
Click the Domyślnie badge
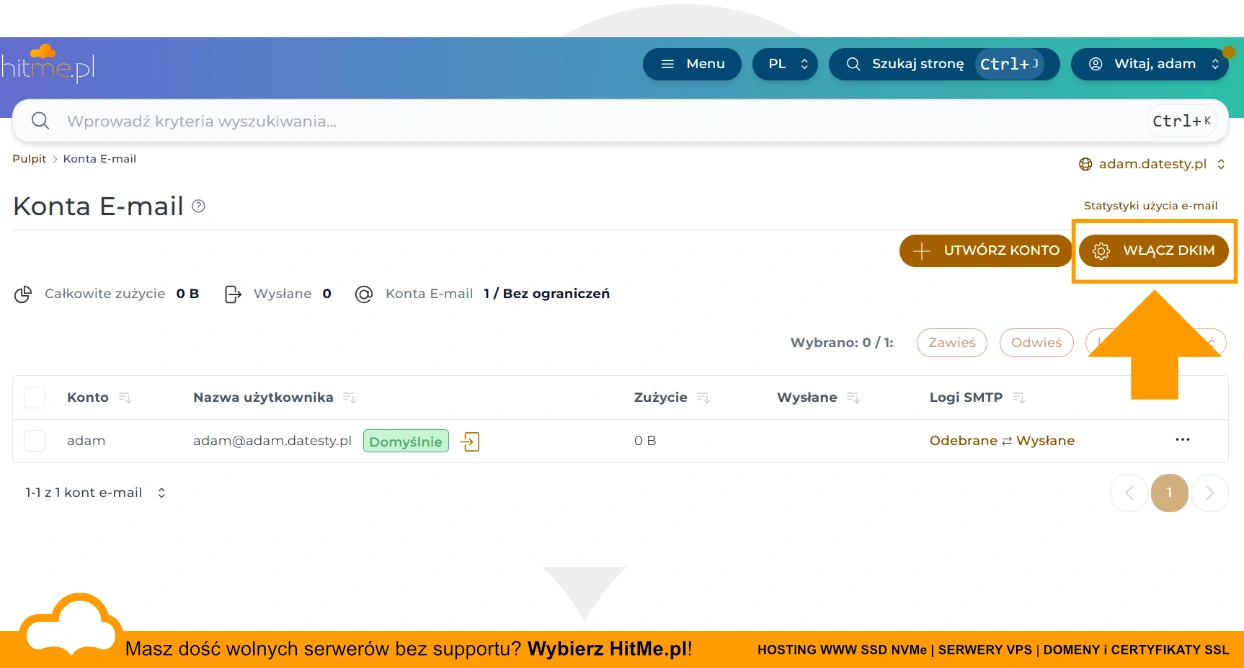point(406,441)
